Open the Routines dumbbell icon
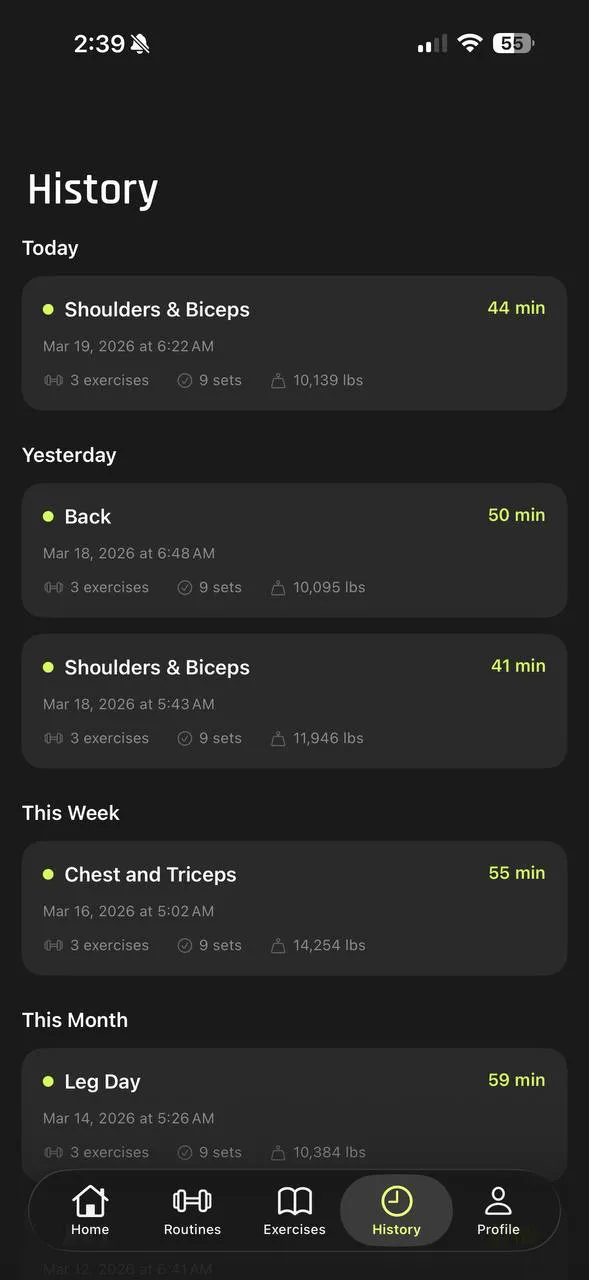 tap(192, 1200)
